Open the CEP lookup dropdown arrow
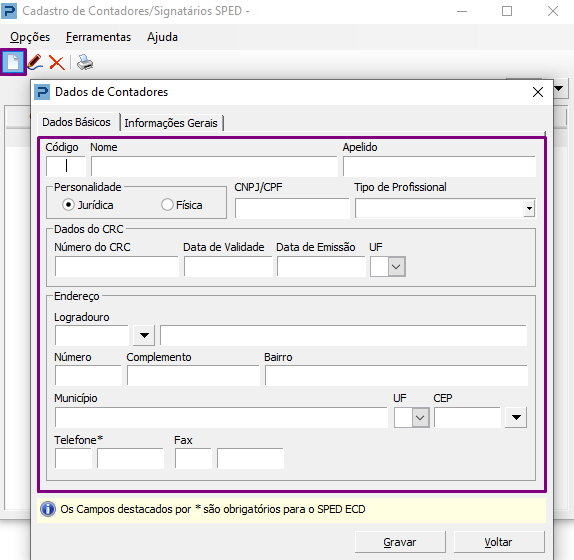574x560 pixels. (516, 417)
